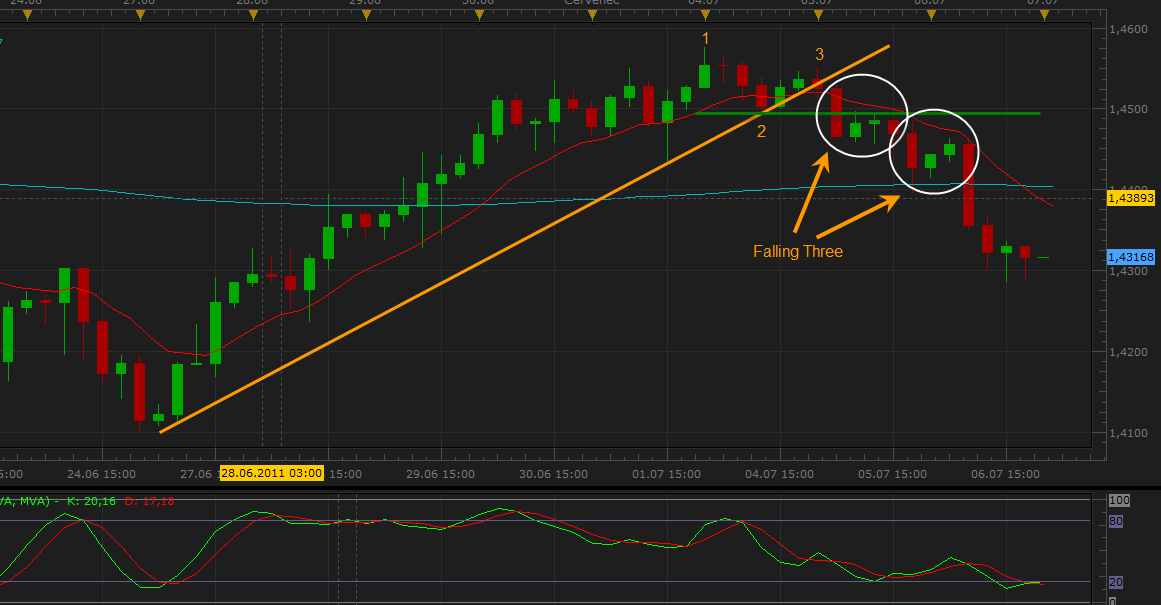Click the stochastic 100 level label
This screenshot has width=1161, height=605.
[x=1120, y=499]
